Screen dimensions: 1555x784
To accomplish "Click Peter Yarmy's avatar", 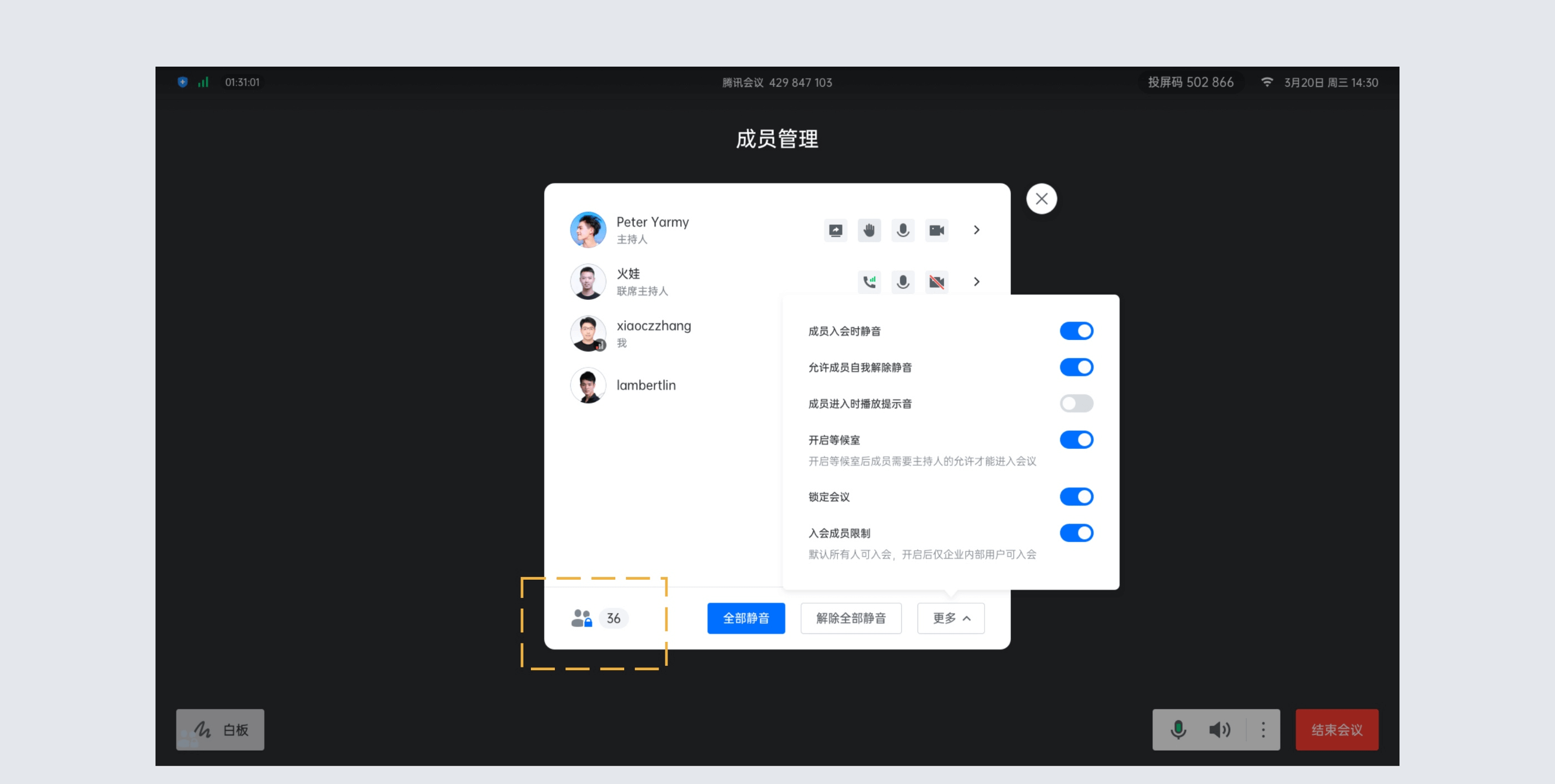I will pyautogui.click(x=588, y=230).
